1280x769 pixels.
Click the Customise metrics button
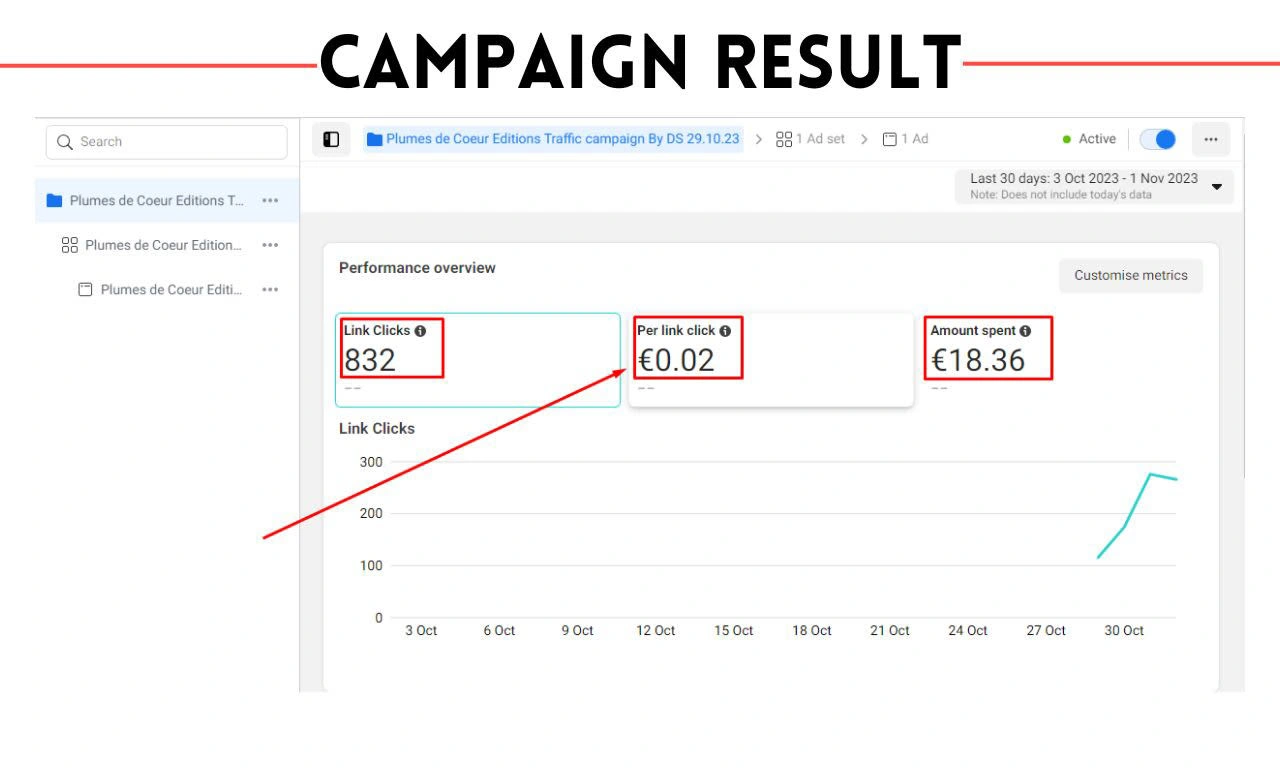(x=1131, y=275)
